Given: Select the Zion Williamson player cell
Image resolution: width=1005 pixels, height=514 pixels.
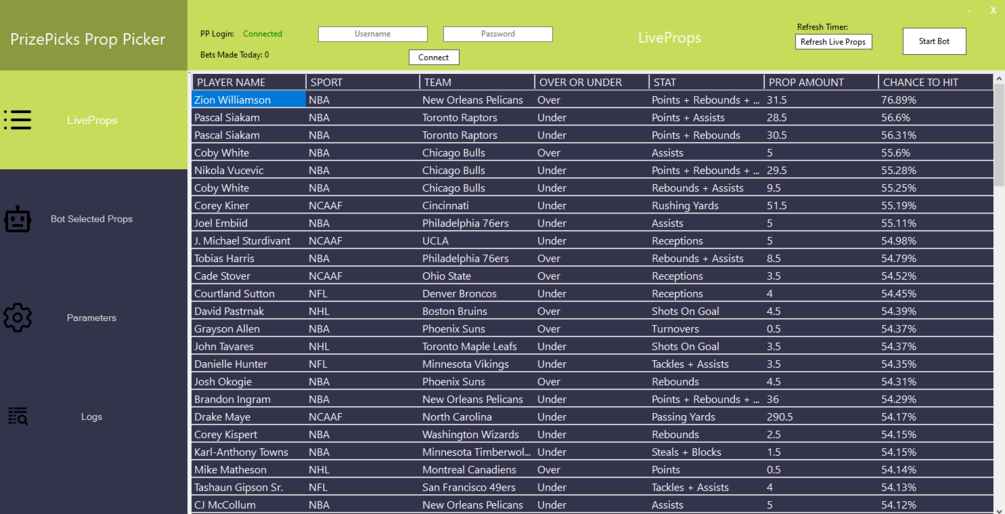Looking at the screenshot, I should pyautogui.click(x=249, y=100).
